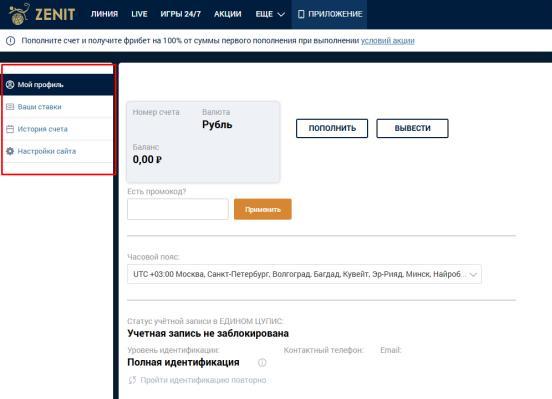Open ИГРЫ 24/7 section

(180, 14)
